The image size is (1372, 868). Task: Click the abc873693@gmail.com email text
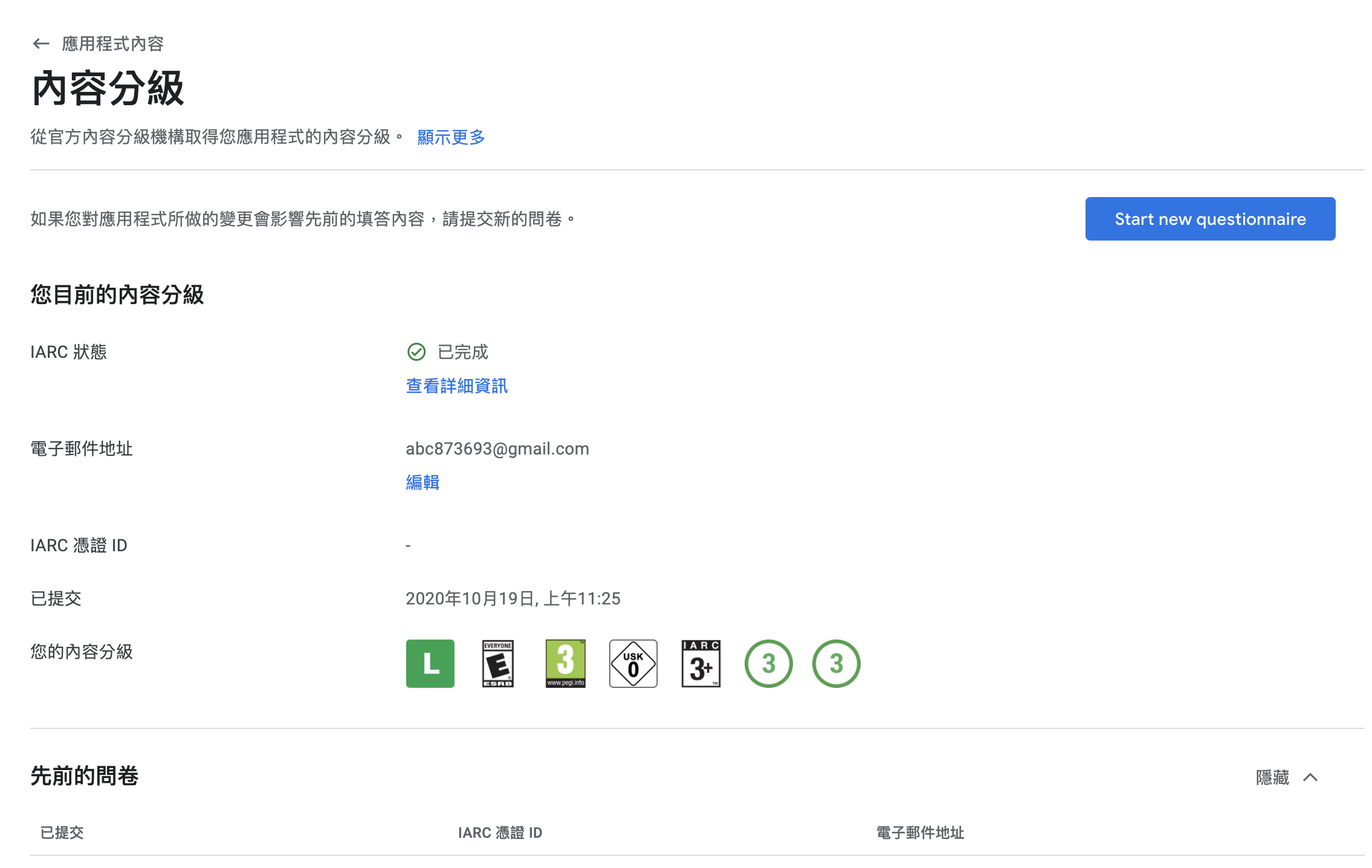[x=497, y=449]
